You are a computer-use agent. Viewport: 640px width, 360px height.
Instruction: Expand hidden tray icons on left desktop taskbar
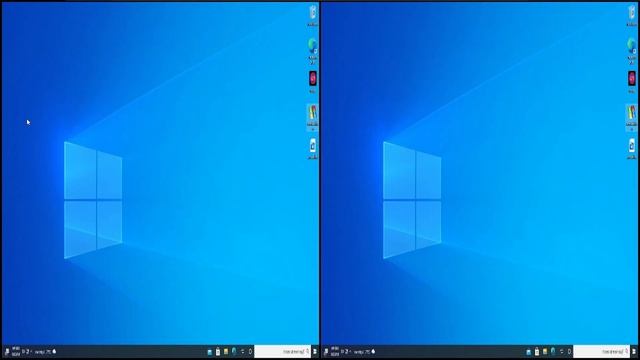point(31,351)
